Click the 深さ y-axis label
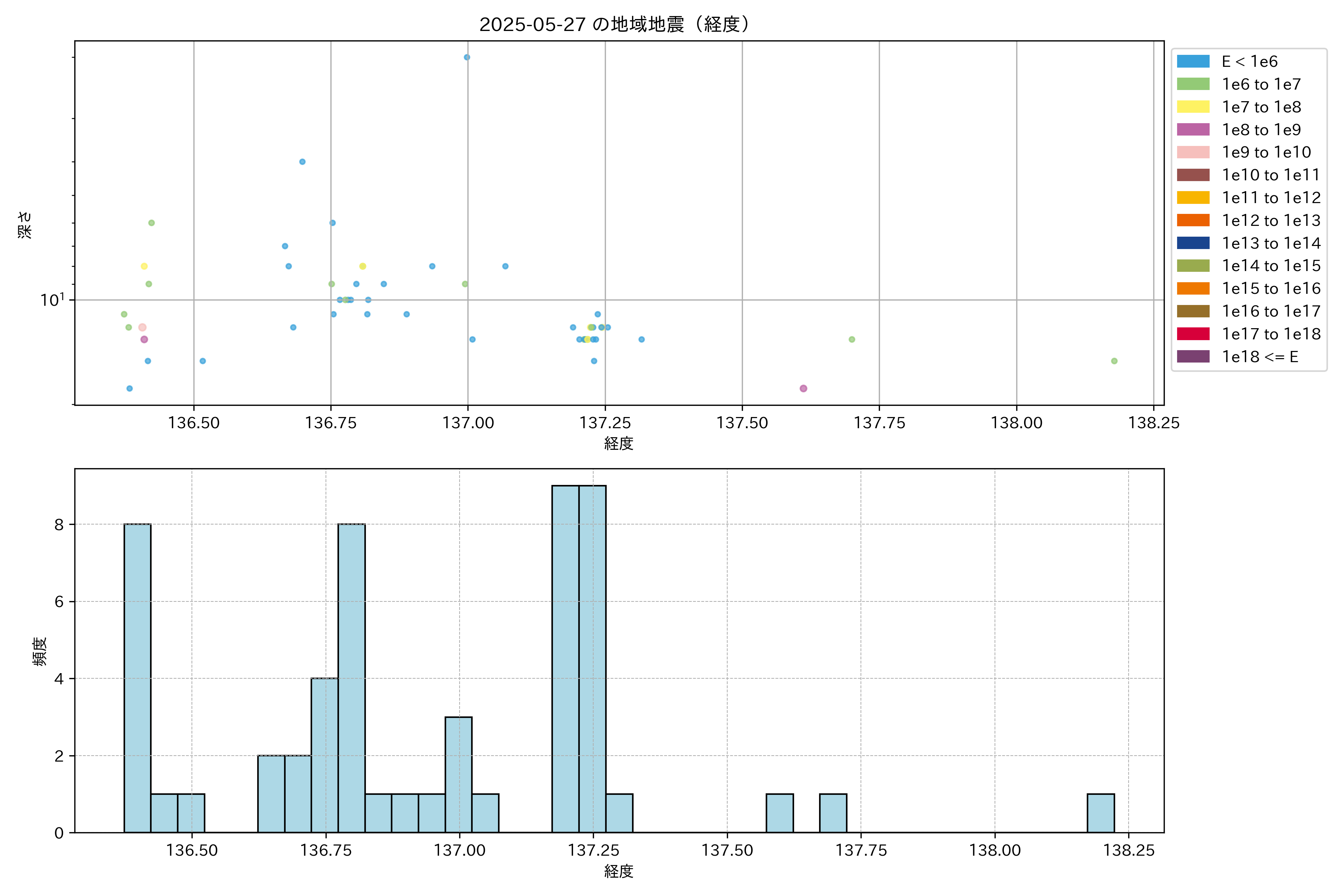This screenshot has height=896, width=1344. (x=25, y=225)
